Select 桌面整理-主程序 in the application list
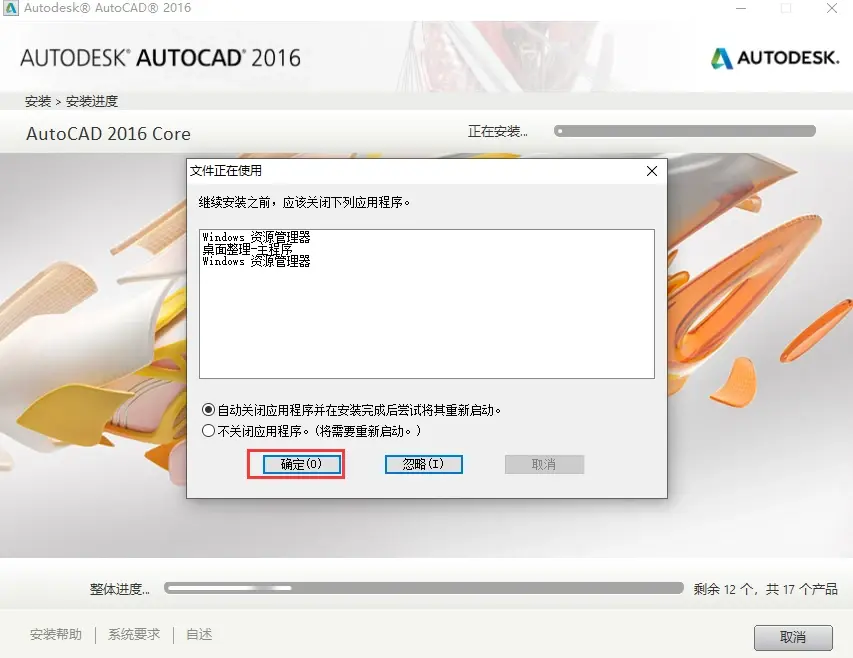 click(248, 249)
